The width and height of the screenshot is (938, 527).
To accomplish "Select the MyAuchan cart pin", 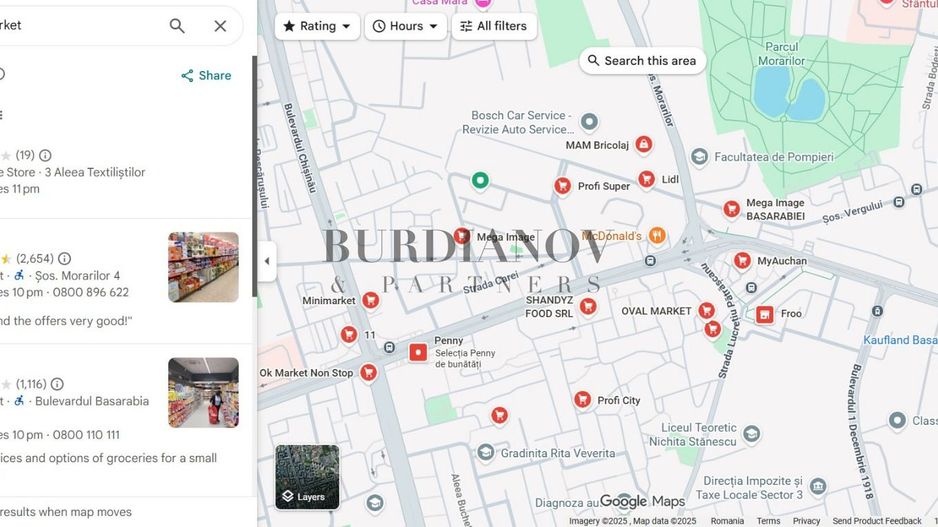I will click(742, 261).
